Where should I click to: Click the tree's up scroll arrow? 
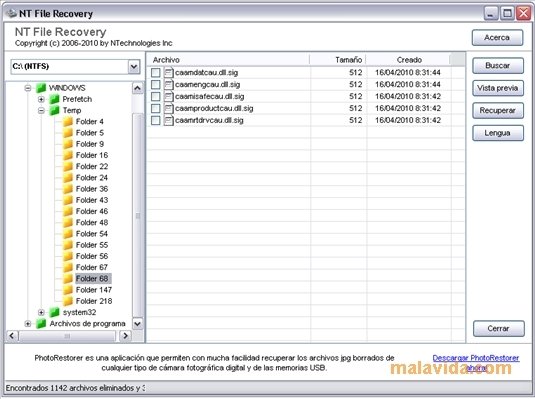(x=138, y=88)
